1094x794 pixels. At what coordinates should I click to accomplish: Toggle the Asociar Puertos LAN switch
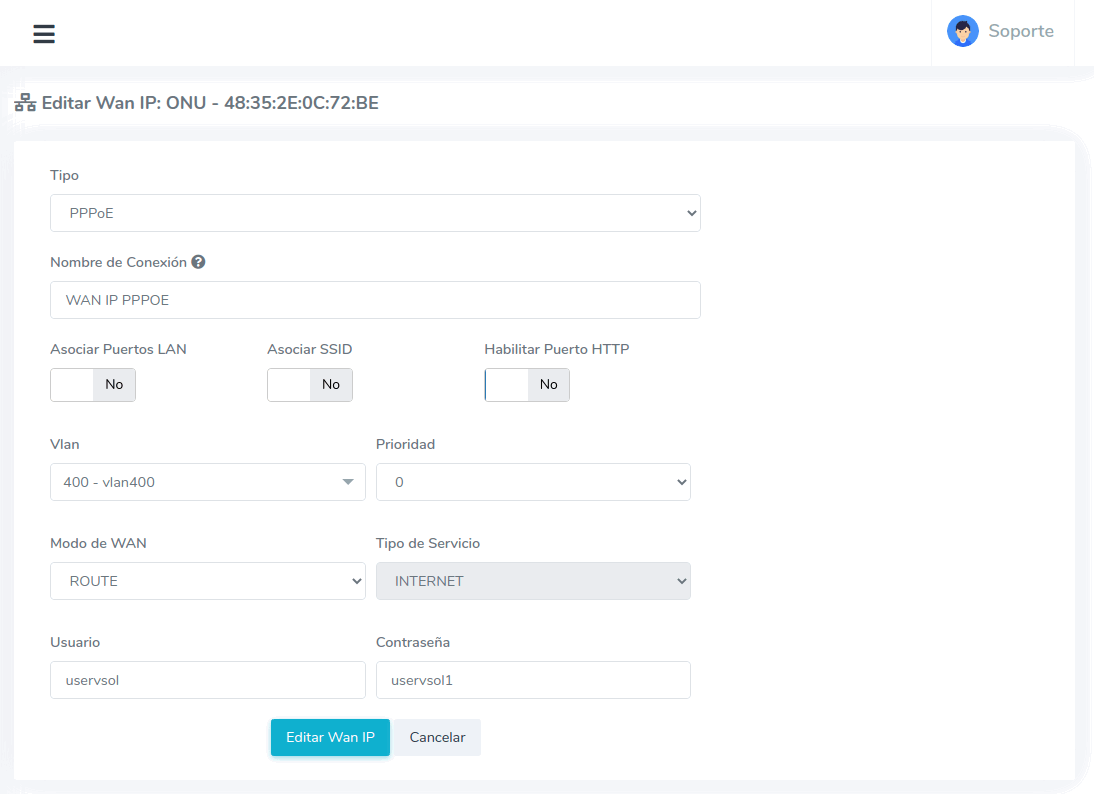(x=93, y=385)
